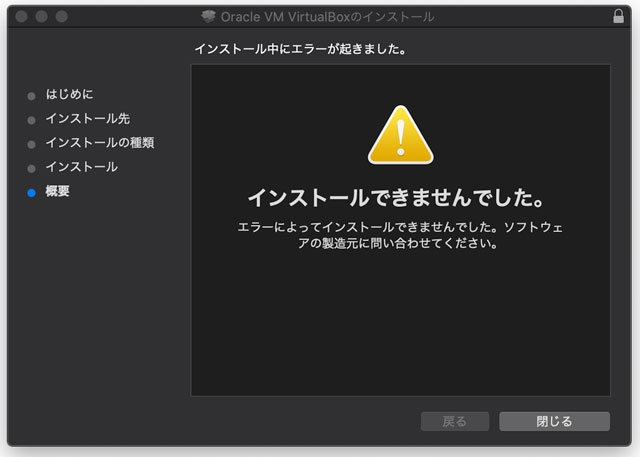Click the lock icon in title bar
This screenshot has width=640, height=457.
tap(618, 16)
